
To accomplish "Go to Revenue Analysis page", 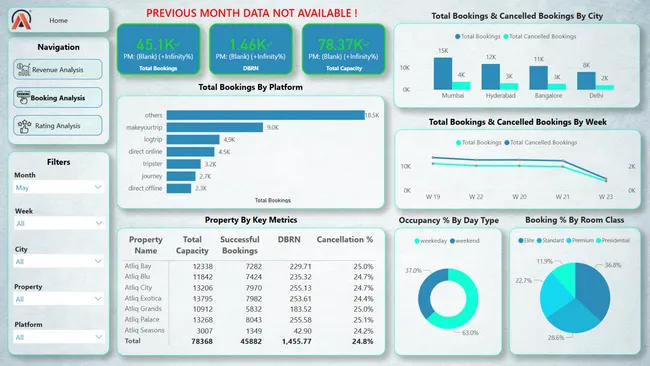I will pos(58,70).
